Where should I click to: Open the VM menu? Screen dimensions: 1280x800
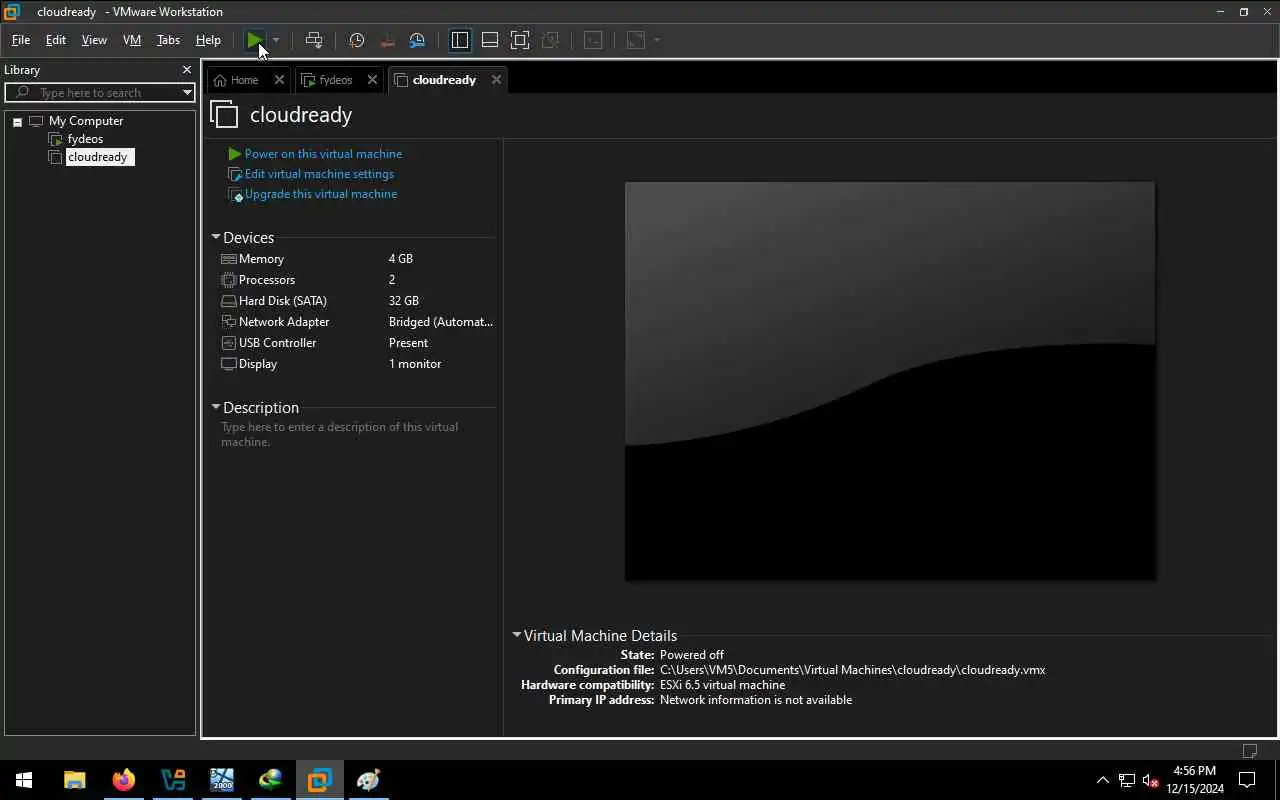point(132,40)
